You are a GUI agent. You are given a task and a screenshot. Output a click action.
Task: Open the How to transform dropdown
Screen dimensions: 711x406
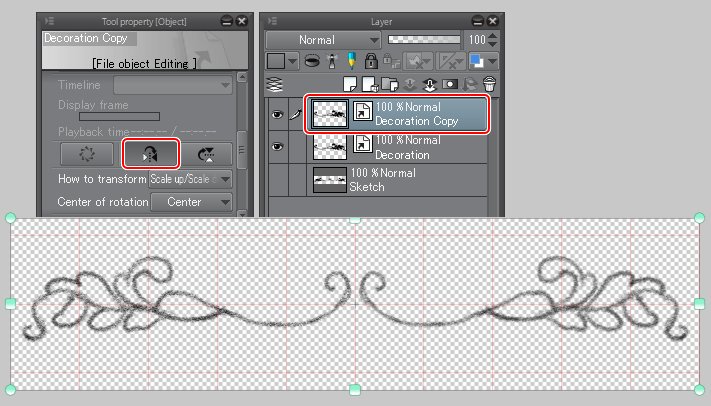[190, 179]
